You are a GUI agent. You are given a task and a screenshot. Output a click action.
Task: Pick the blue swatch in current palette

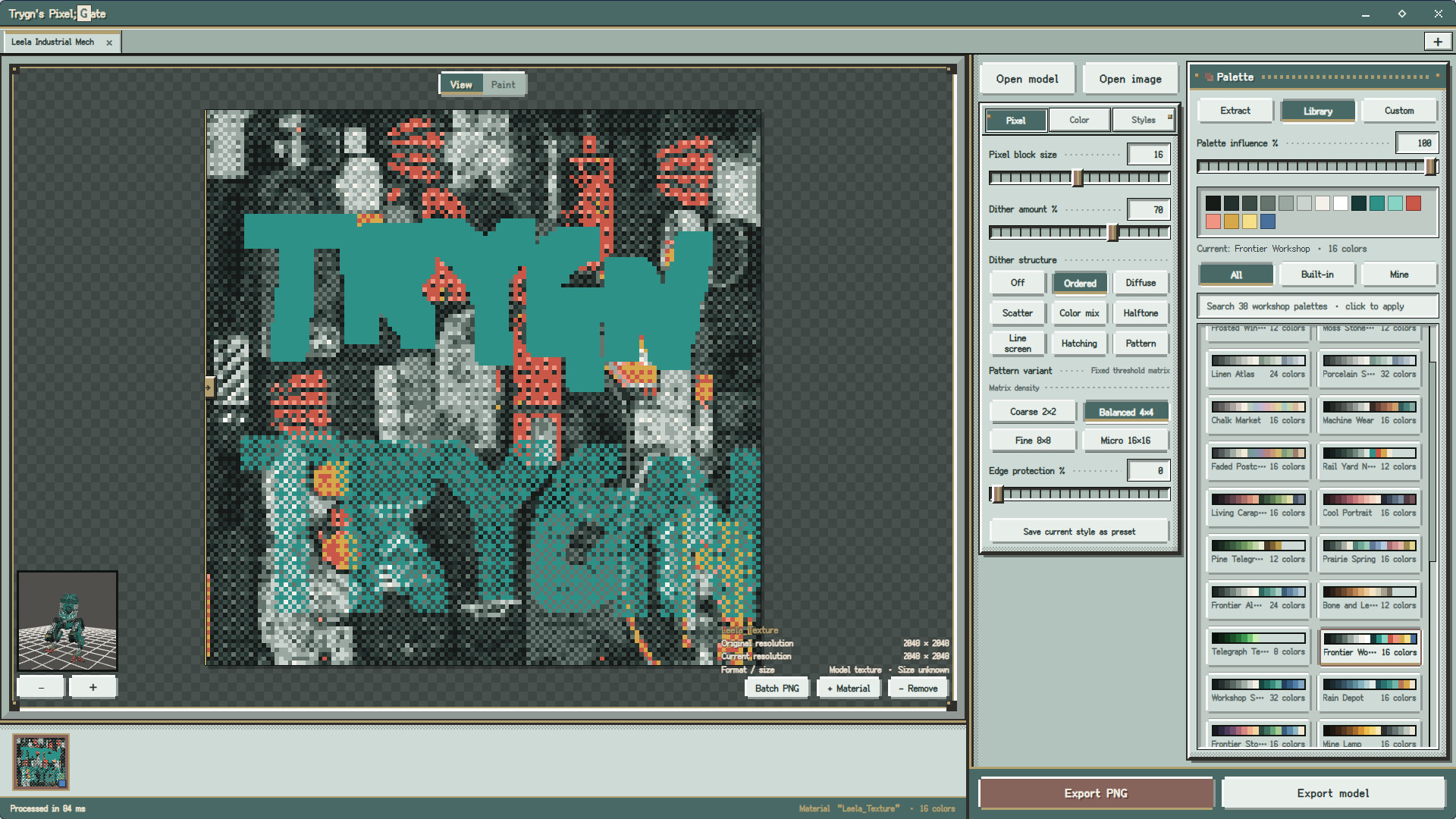click(x=1268, y=221)
